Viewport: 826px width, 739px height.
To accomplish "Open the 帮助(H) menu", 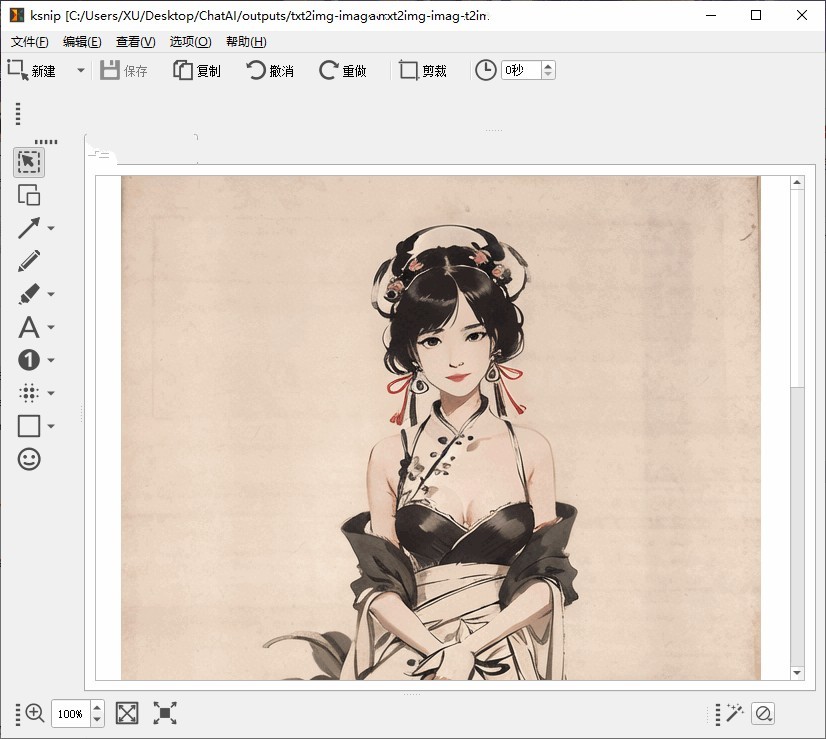I will tap(246, 42).
